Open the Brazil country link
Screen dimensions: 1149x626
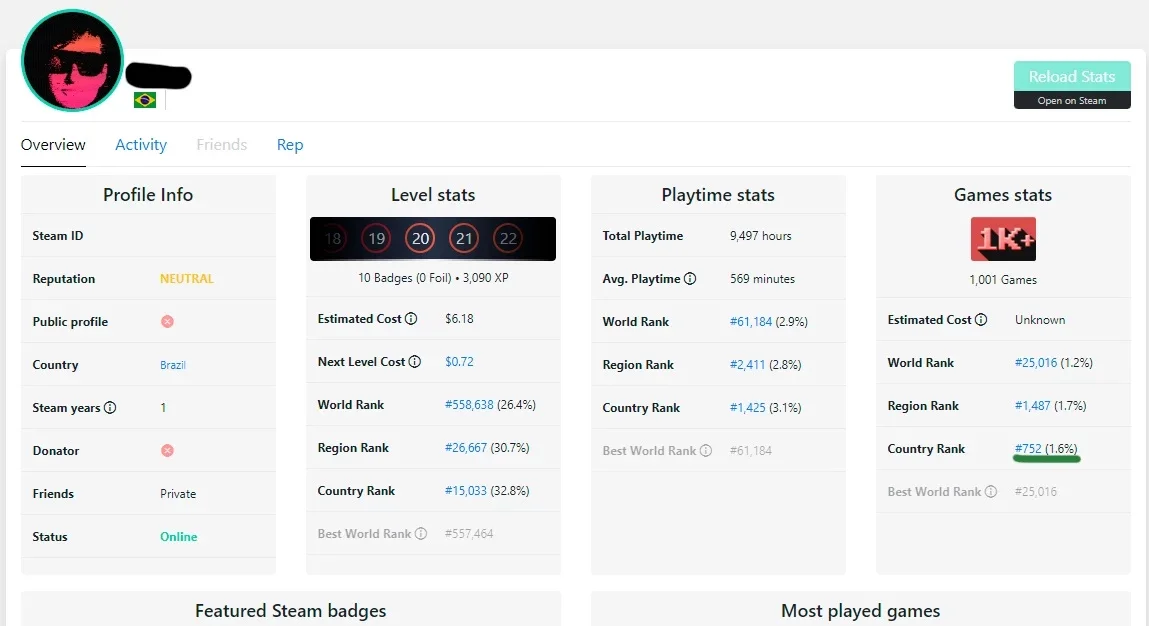173,364
